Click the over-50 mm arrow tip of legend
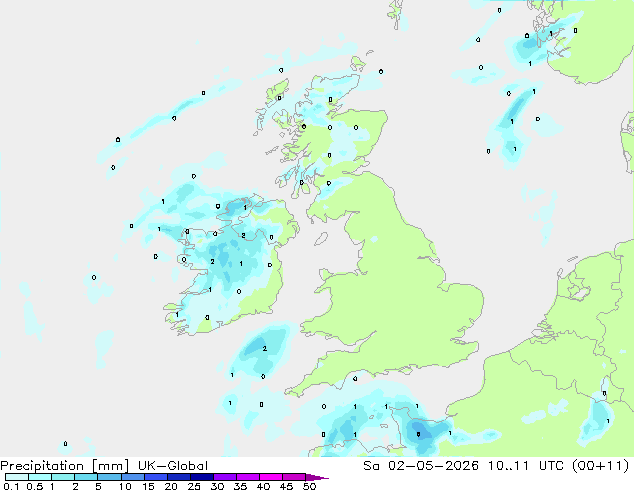 (x=317, y=477)
